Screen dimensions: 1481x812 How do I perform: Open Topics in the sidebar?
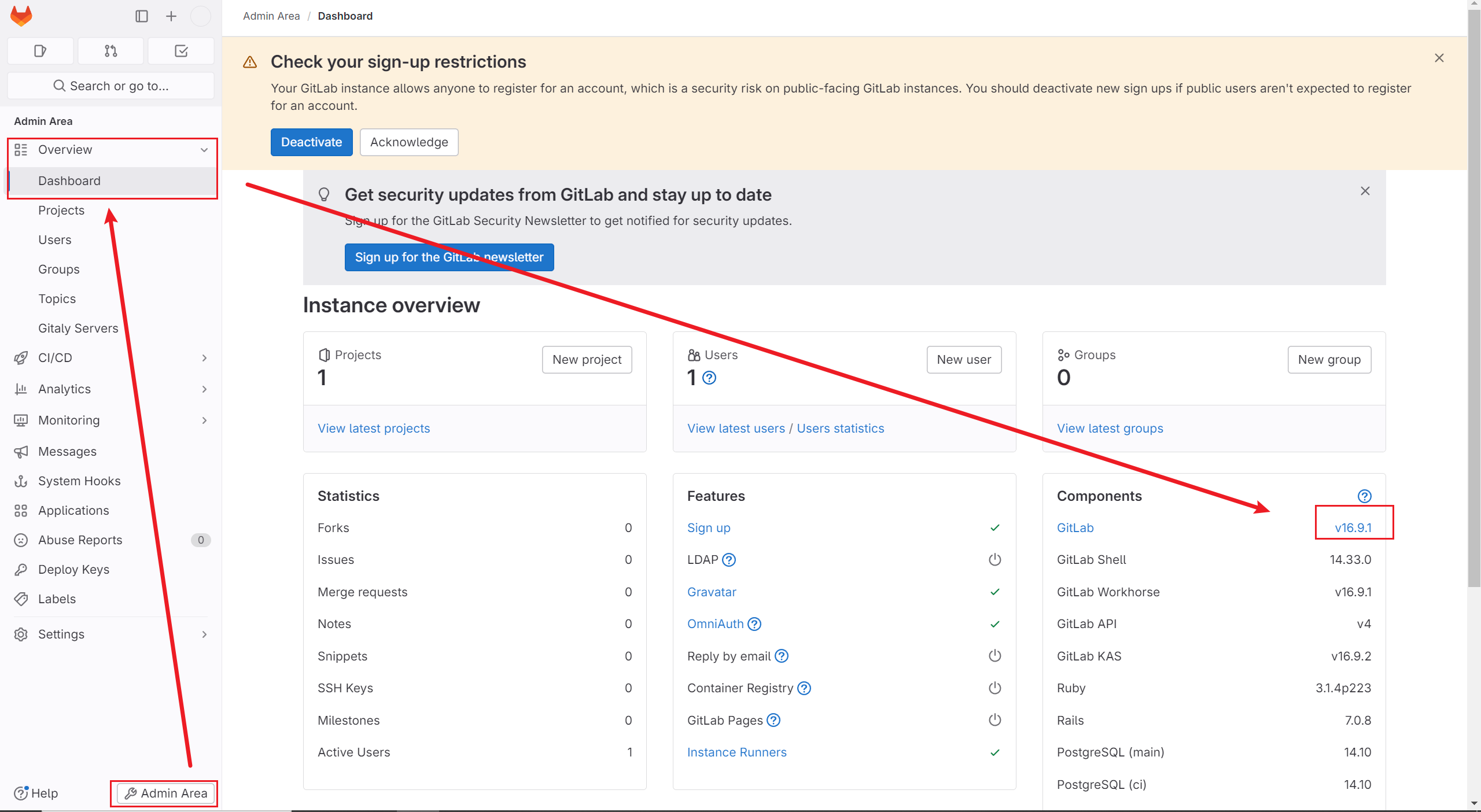coord(57,299)
